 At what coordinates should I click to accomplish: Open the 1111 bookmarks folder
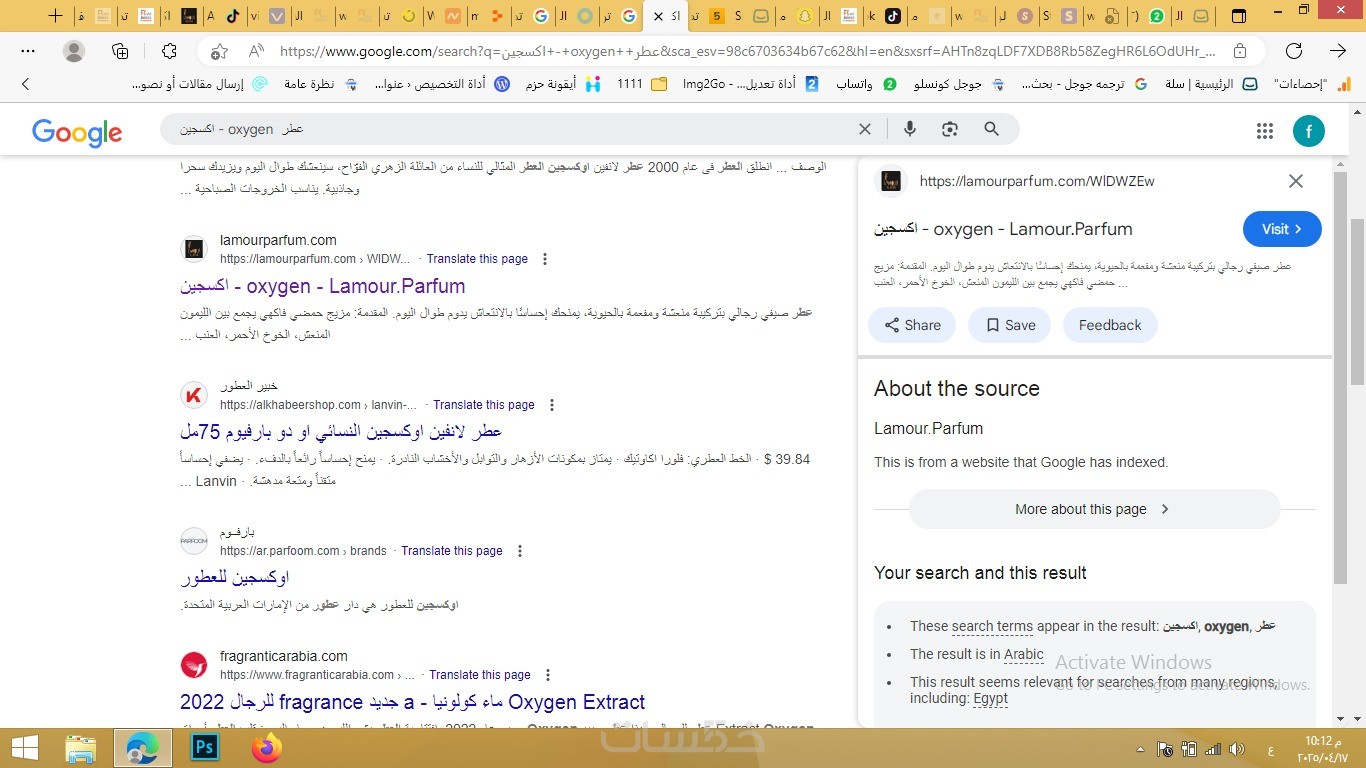click(x=642, y=84)
